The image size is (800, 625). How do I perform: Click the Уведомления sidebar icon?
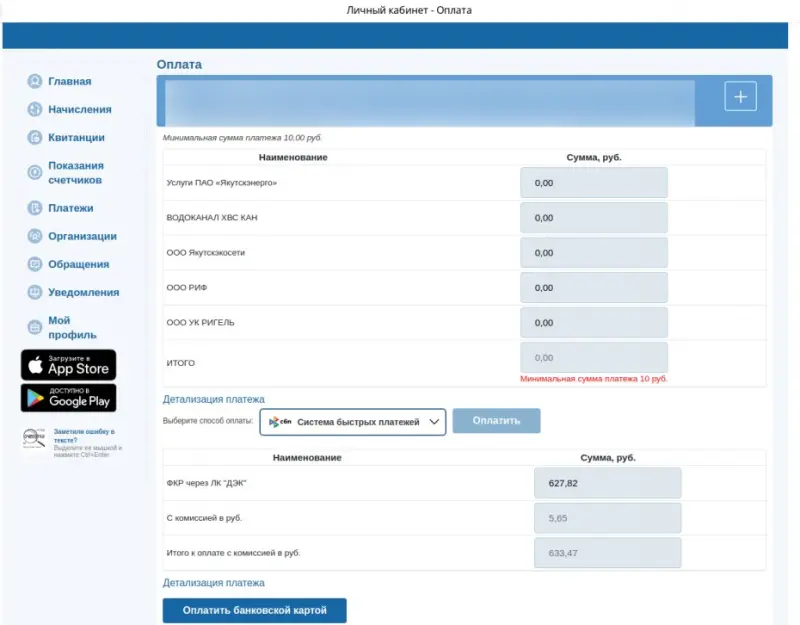(35, 292)
